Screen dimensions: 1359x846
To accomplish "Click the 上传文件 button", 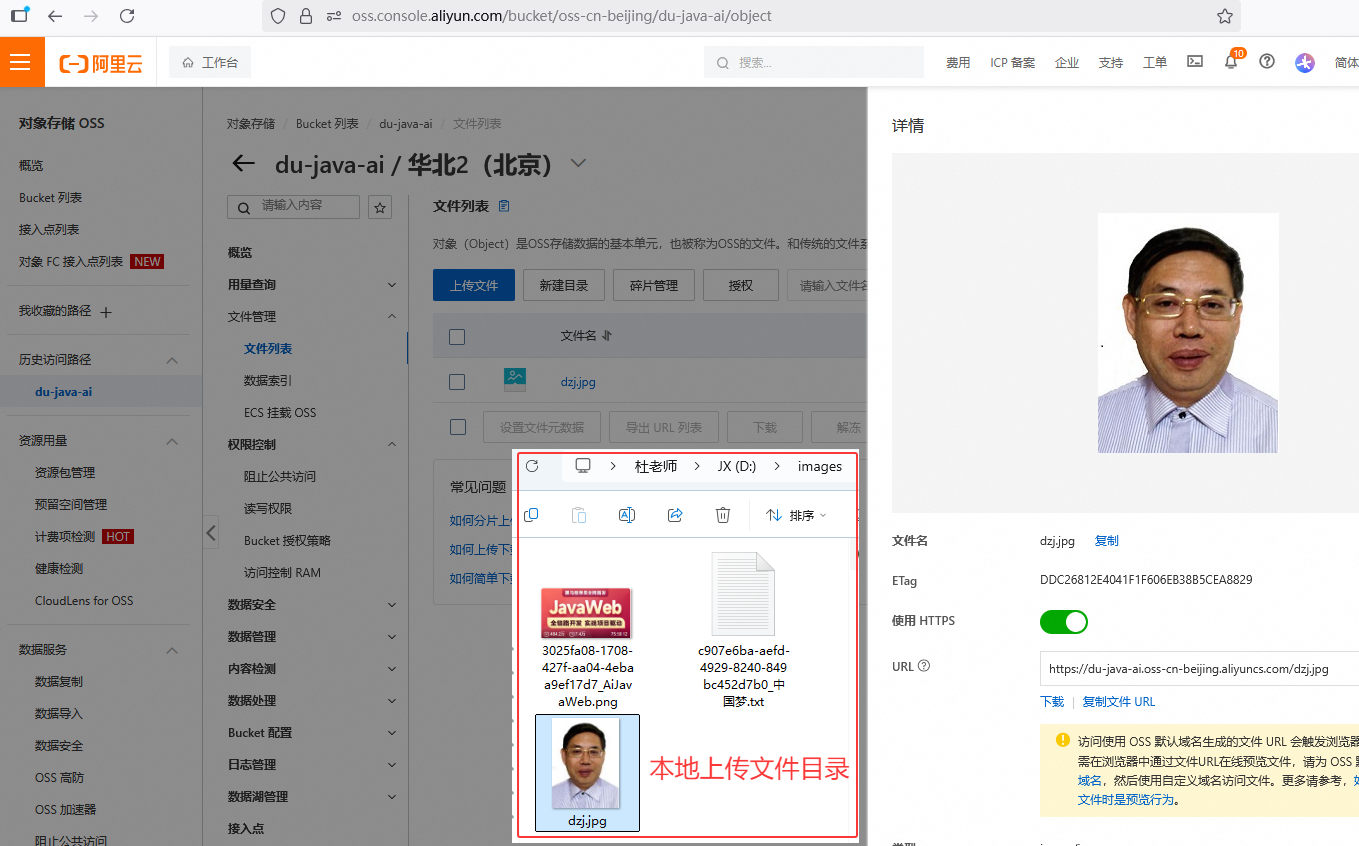I will [473, 285].
